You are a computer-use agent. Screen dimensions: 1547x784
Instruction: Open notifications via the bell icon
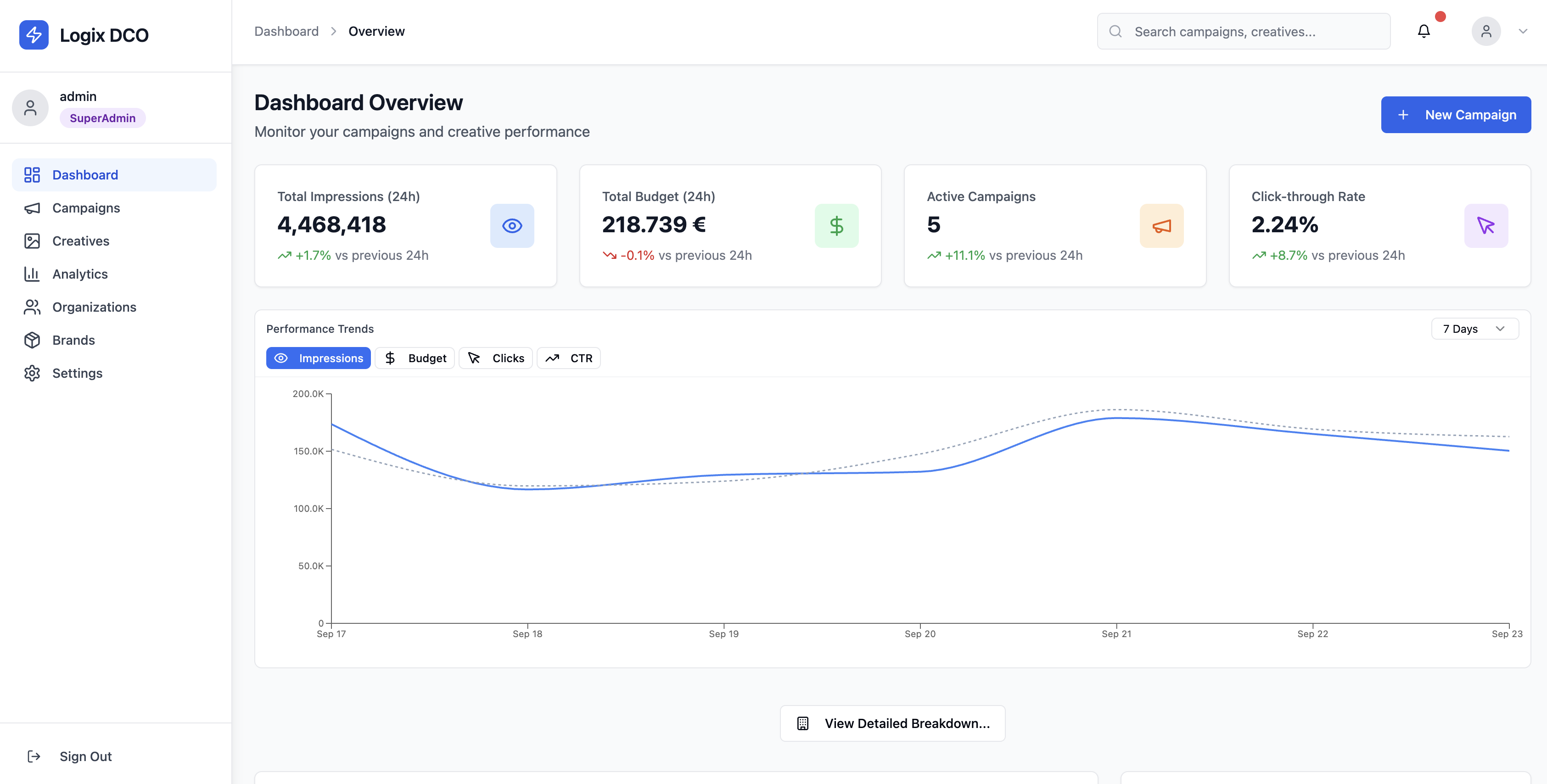click(x=1424, y=31)
